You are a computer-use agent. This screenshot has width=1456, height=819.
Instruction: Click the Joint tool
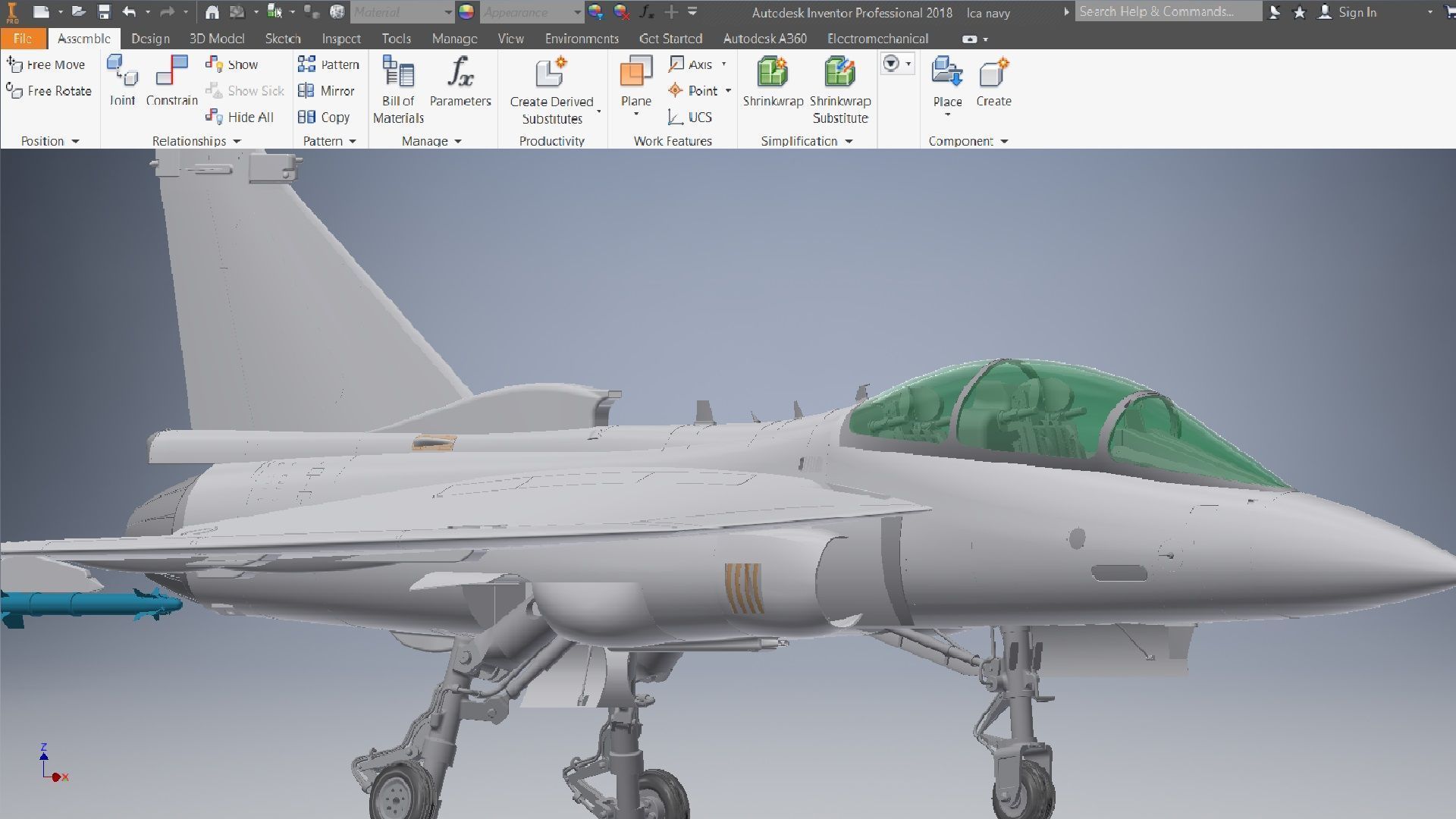tap(122, 80)
